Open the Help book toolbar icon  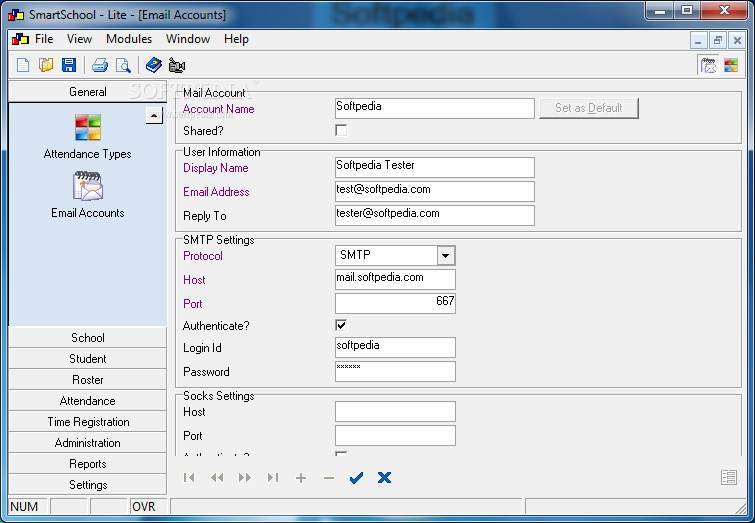(154, 65)
